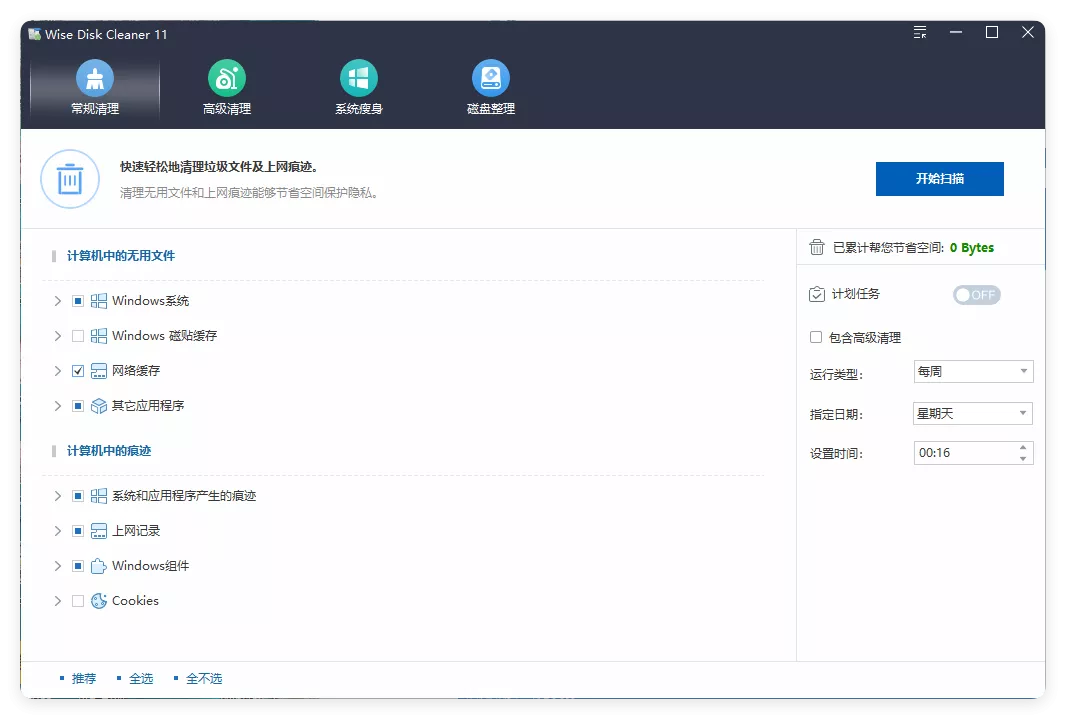Expand the Windows系统 tree item
1066x719 pixels.
click(x=57, y=300)
